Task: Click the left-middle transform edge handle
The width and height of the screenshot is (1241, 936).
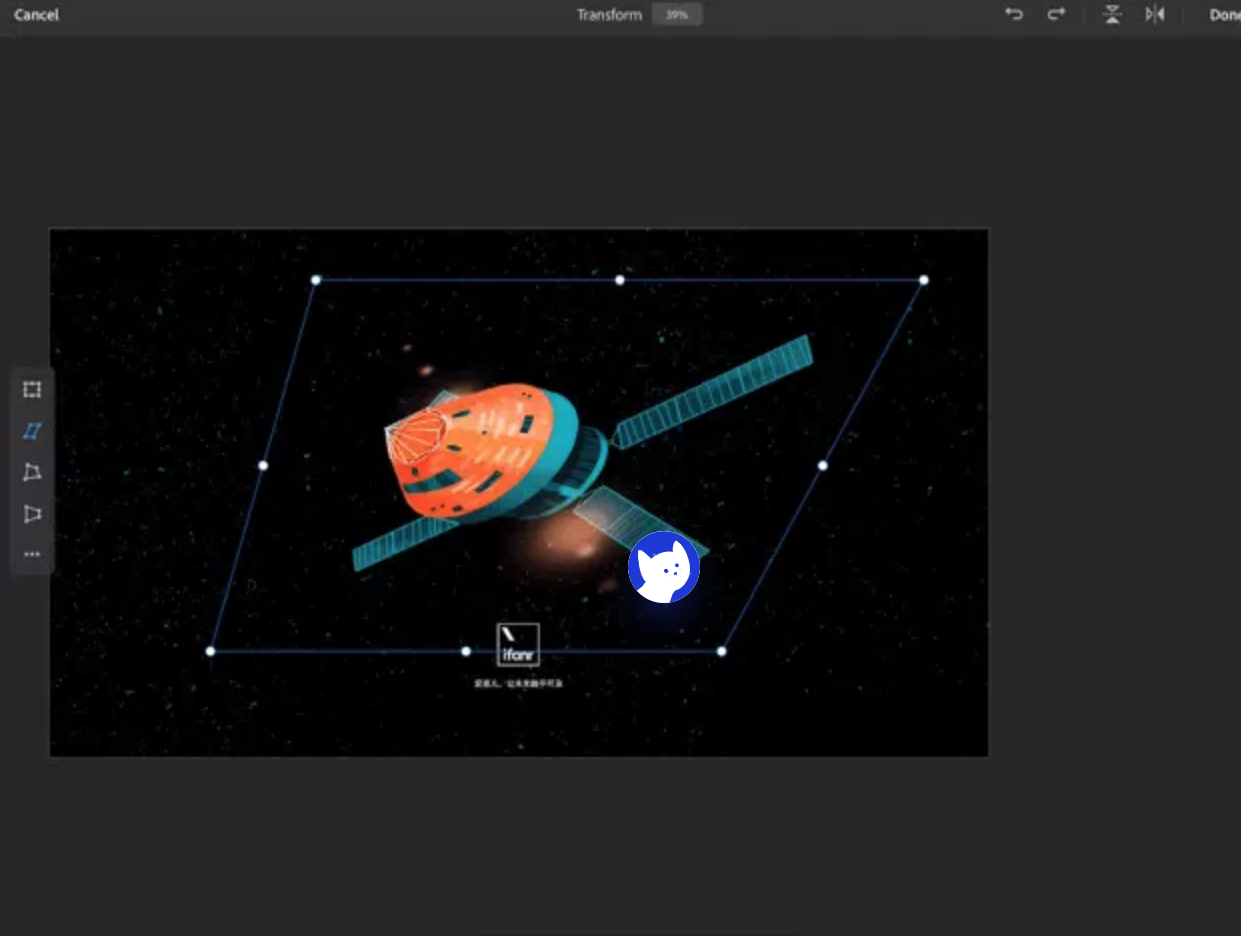Action: [x=263, y=465]
